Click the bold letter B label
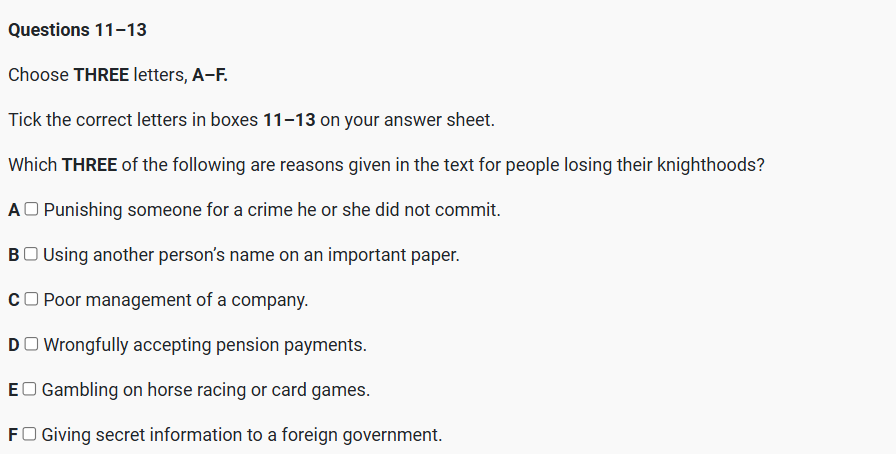This screenshot has height=454, width=896. pos(14,255)
